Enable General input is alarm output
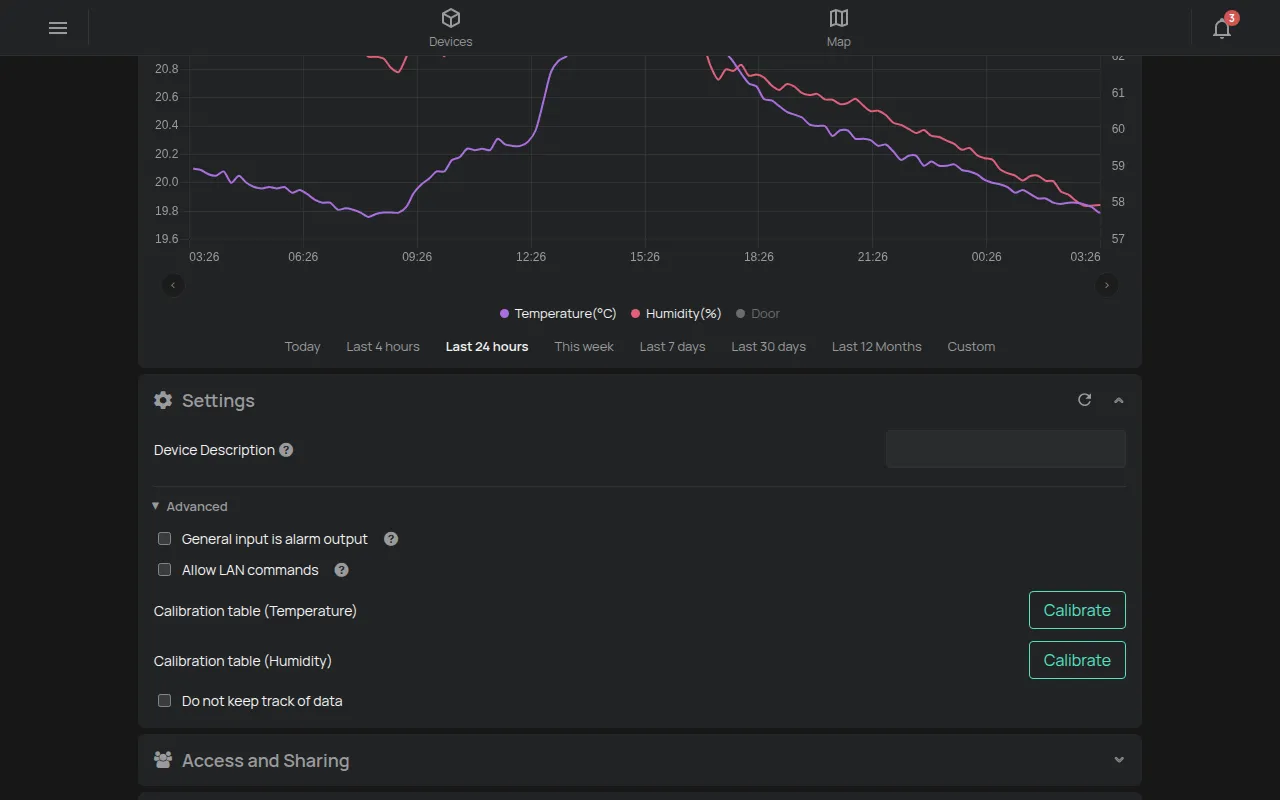1280x800 pixels. pos(165,539)
